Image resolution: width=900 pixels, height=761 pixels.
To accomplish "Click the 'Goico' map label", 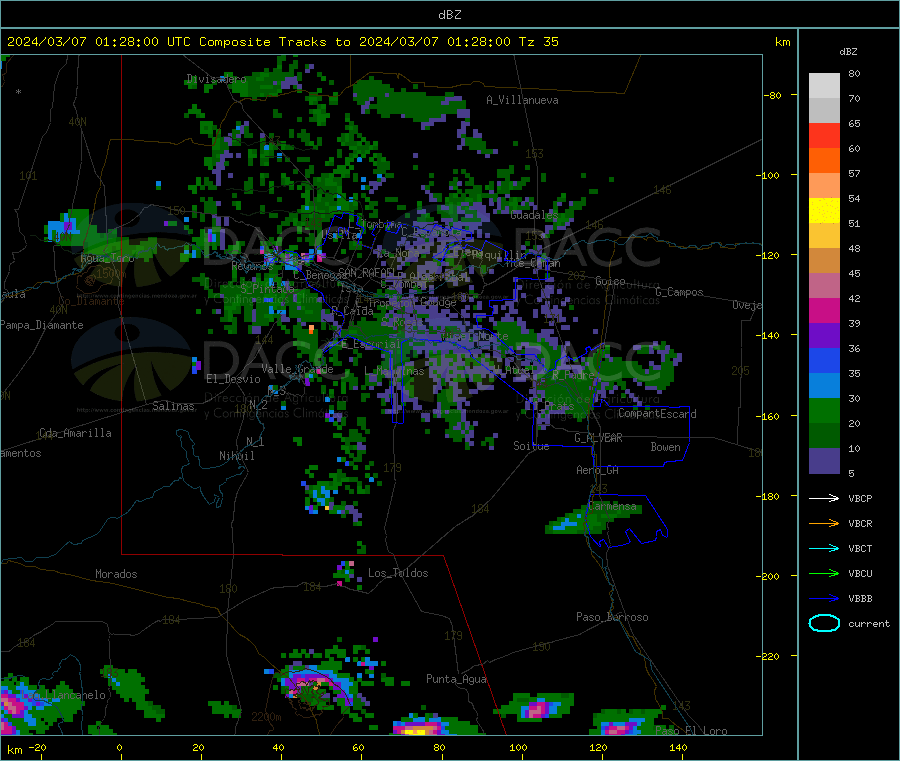I will pos(610,281).
